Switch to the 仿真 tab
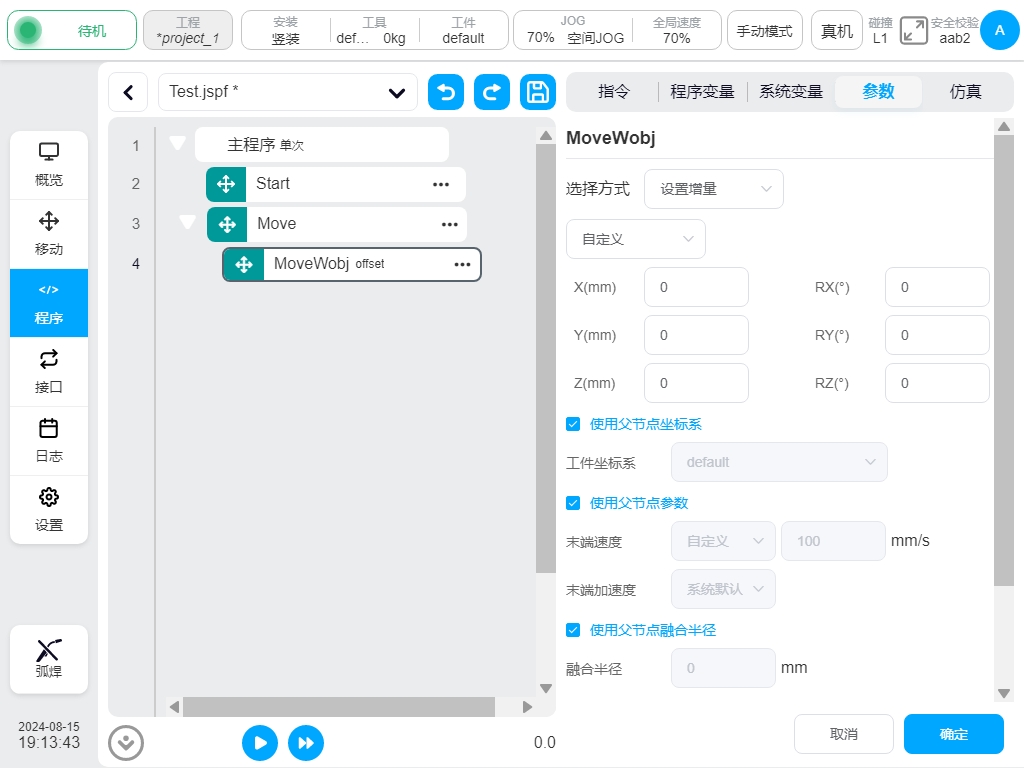 (965, 92)
